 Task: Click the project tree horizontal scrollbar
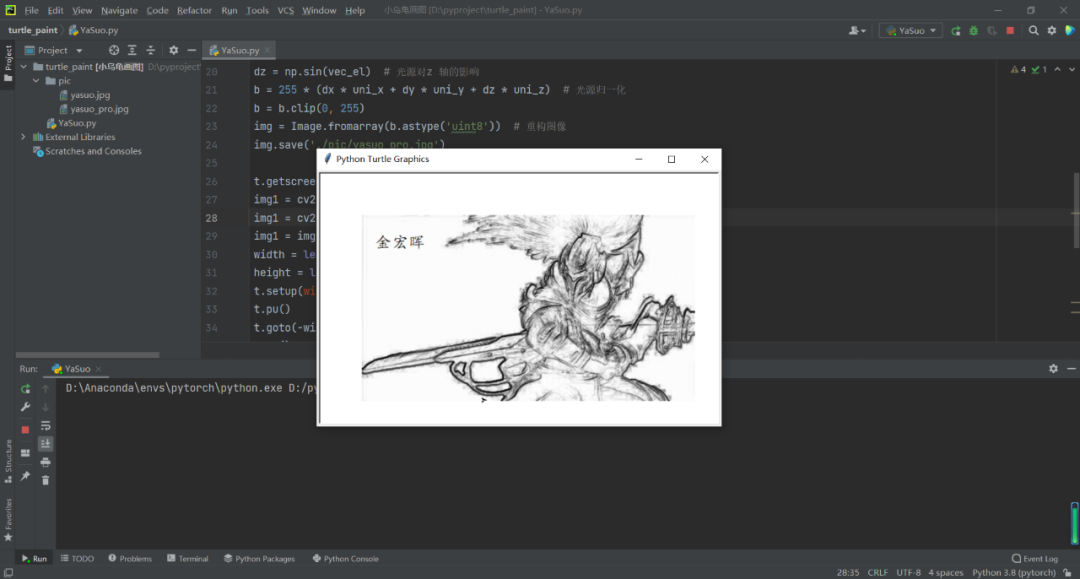tap(87, 355)
